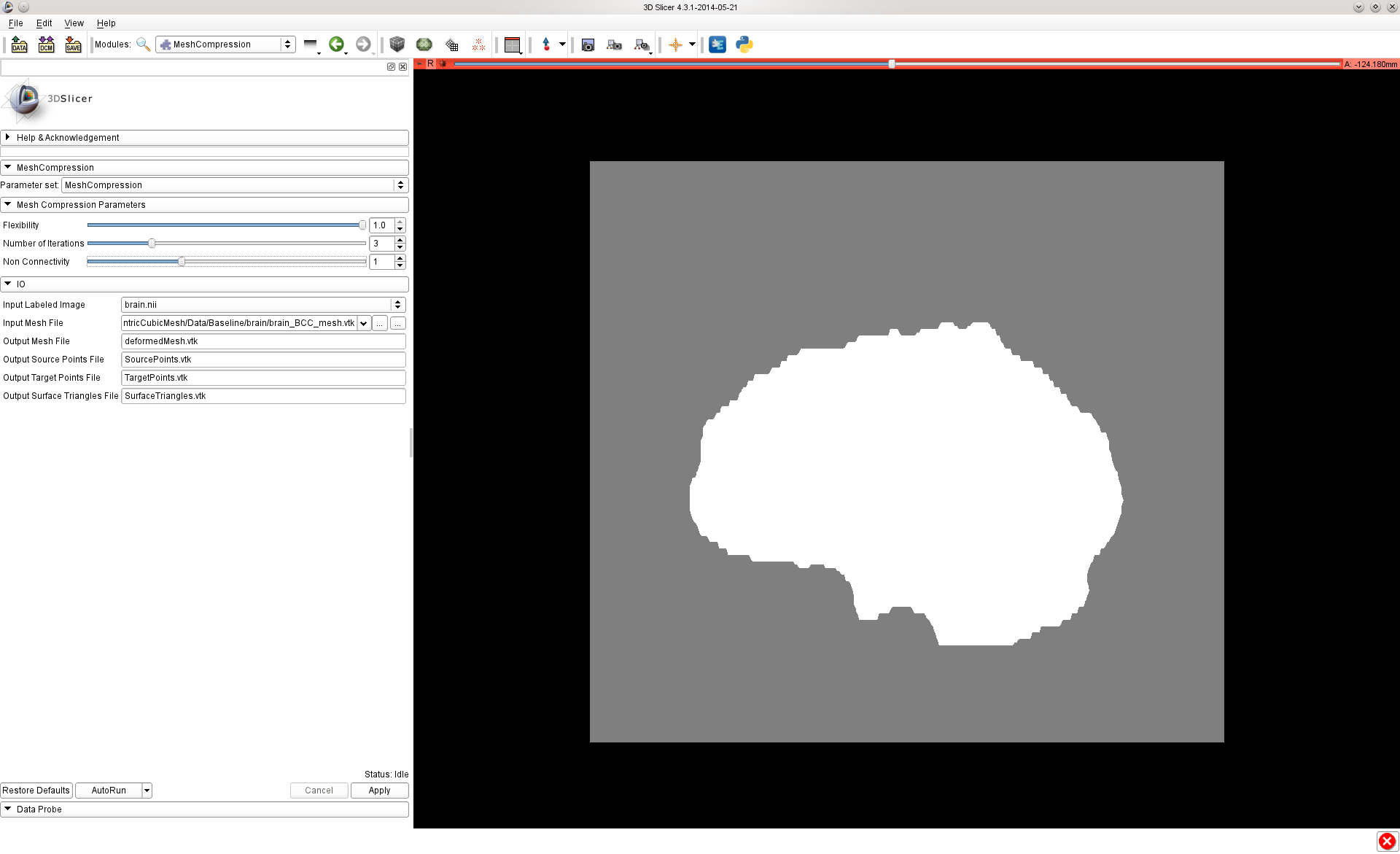Click the Restore Defaults button
The height and width of the screenshot is (854, 1400).
tap(36, 791)
